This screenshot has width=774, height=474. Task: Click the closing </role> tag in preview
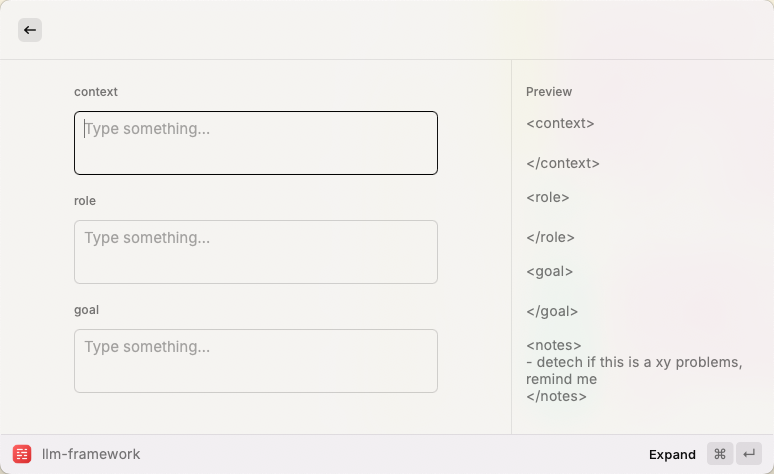(x=550, y=237)
